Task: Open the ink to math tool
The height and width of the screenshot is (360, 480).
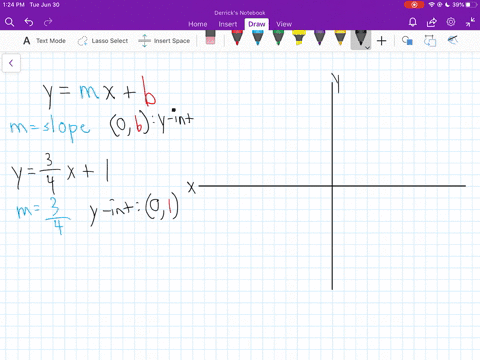Action: click(452, 40)
